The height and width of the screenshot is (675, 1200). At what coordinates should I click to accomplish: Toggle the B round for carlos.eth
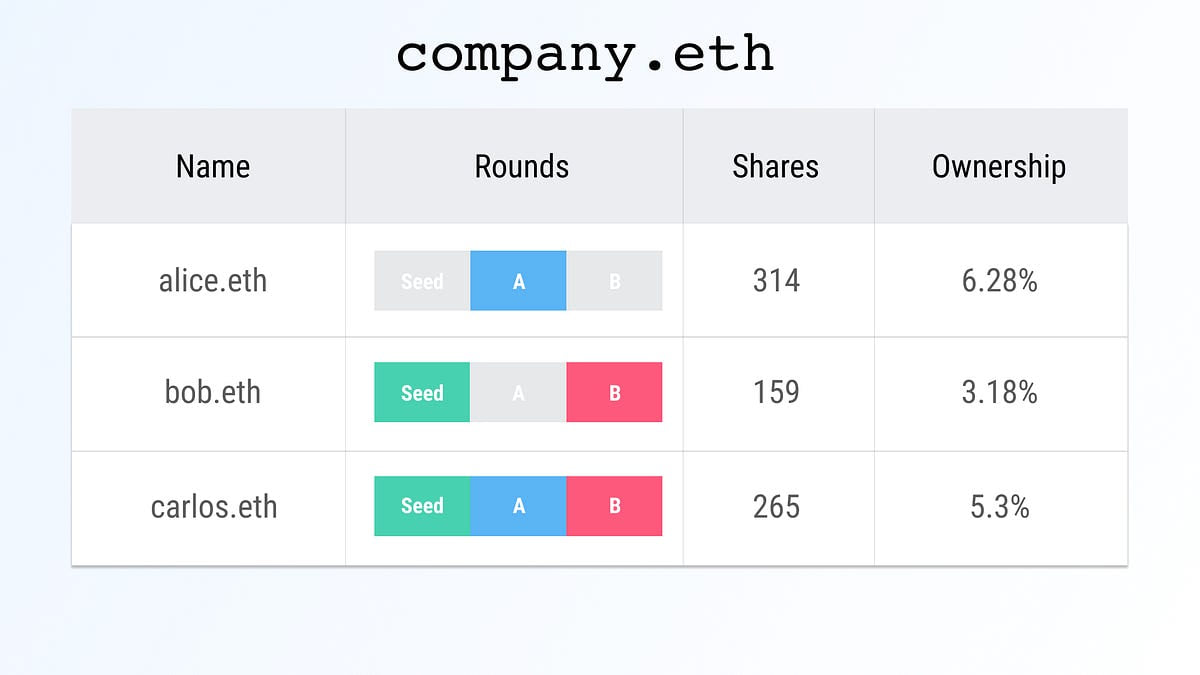[614, 506]
